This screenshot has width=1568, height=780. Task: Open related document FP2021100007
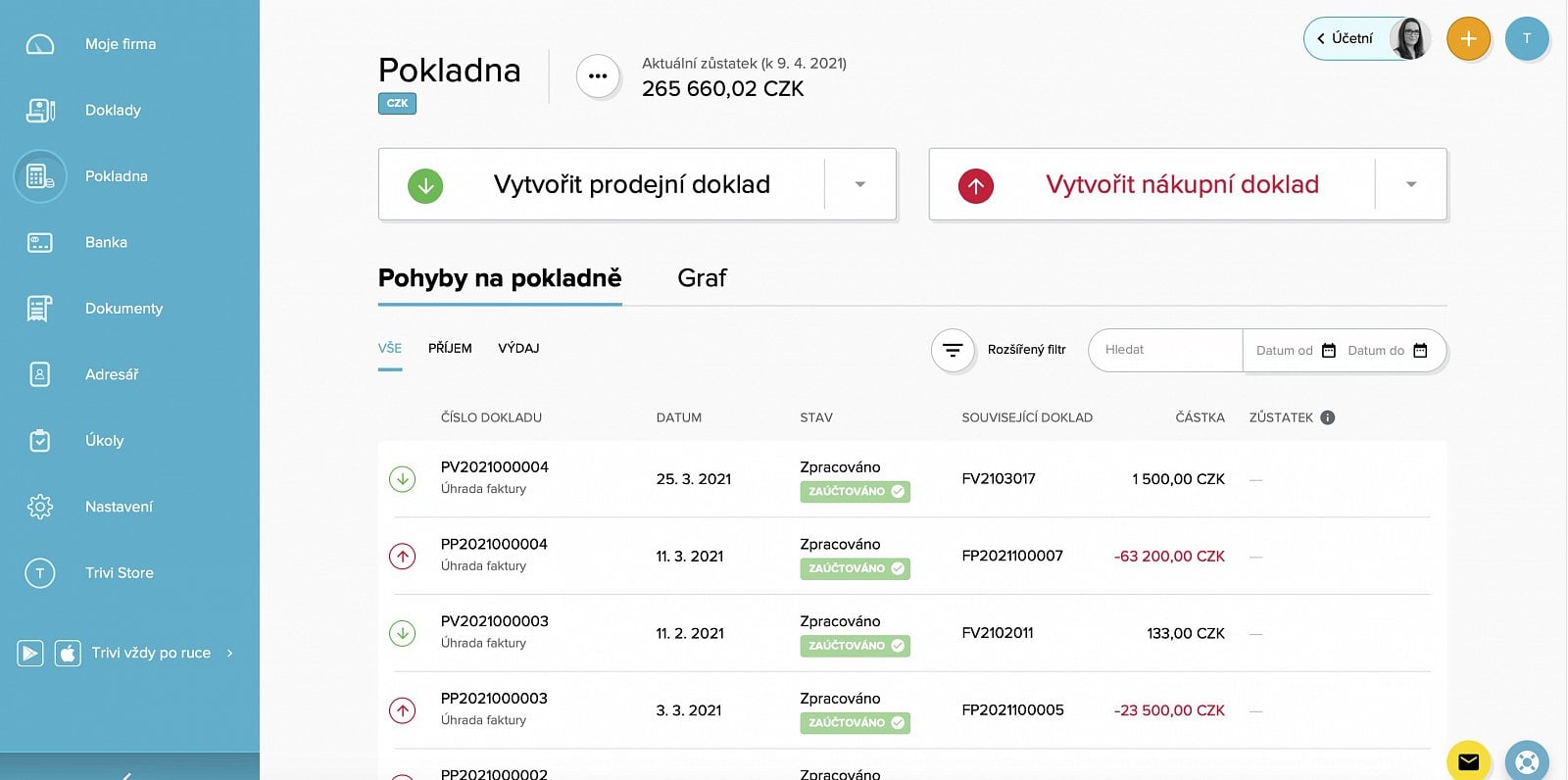(1012, 556)
